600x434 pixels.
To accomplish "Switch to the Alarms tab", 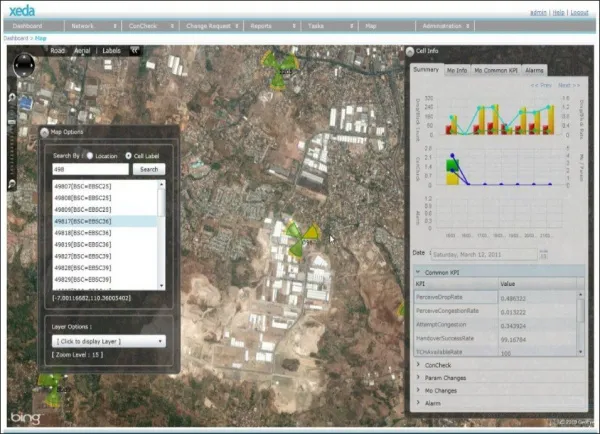I will click(x=535, y=70).
